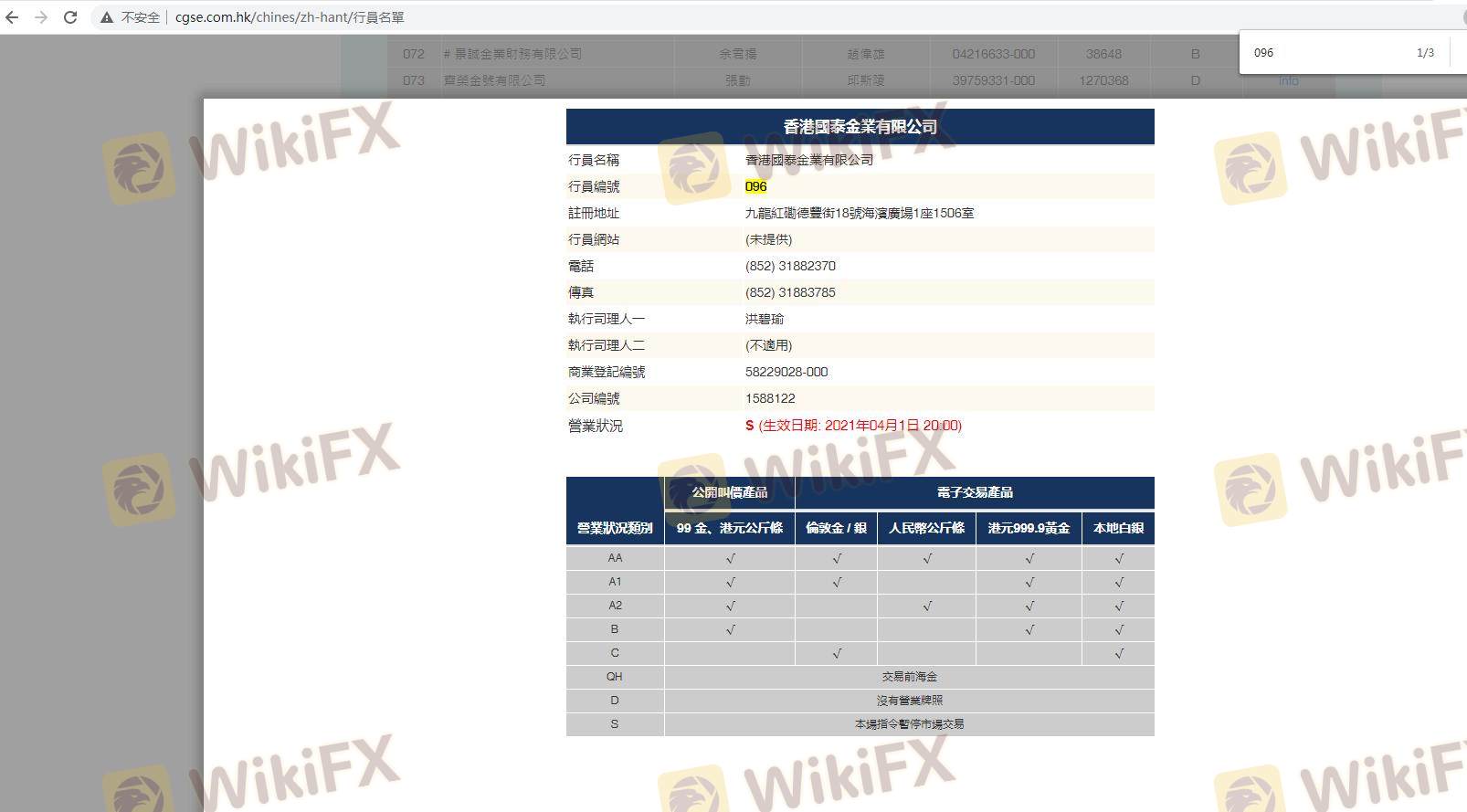Screen dimensions: 1467x812
Task: Click the 公司編號 label
Action: (x=594, y=398)
